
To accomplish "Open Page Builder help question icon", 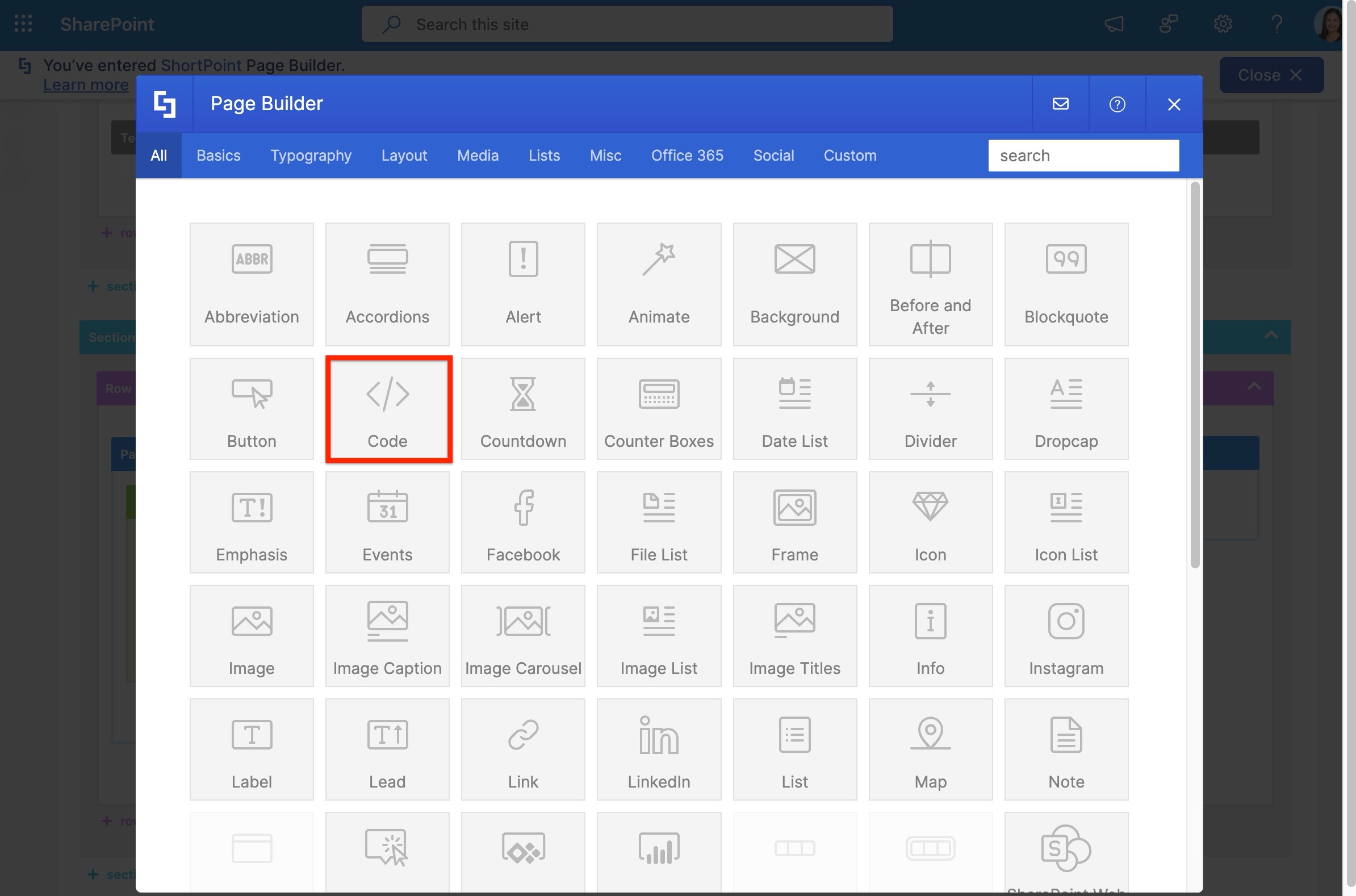I will click(x=1116, y=104).
